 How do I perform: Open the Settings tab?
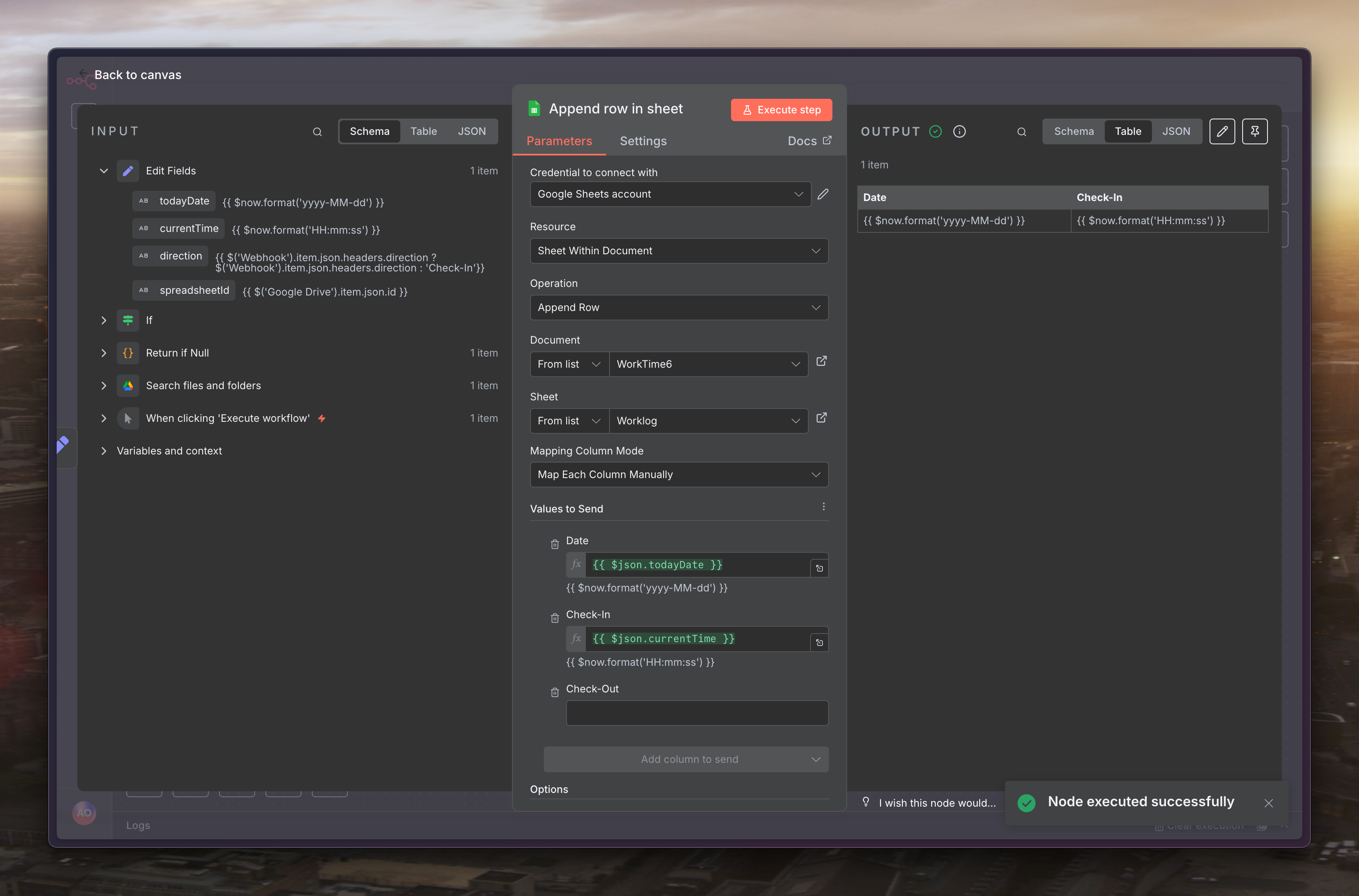pyautogui.click(x=643, y=141)
